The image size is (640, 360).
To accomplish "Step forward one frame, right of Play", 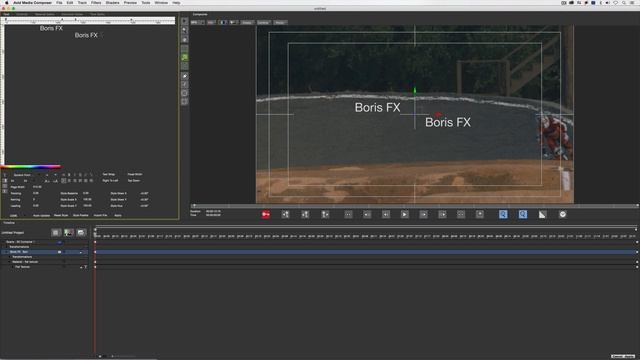I will tap(424, 214).
